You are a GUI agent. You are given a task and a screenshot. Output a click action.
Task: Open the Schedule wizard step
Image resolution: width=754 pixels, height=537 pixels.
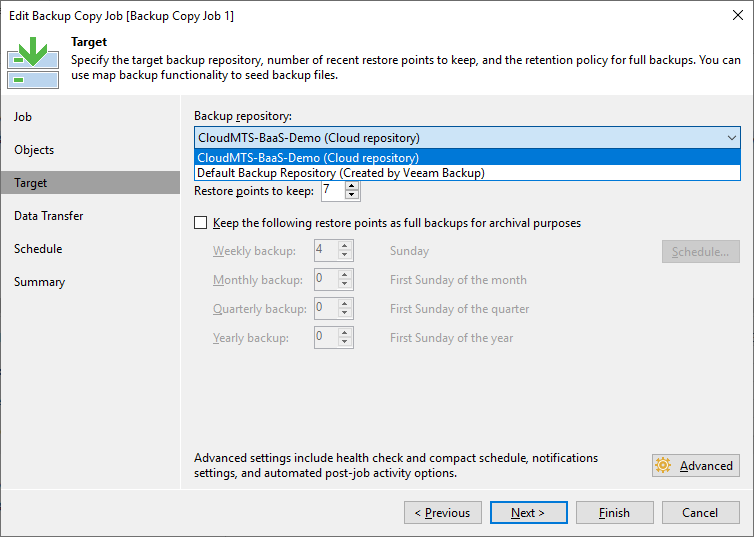click(x=38, y=249)
